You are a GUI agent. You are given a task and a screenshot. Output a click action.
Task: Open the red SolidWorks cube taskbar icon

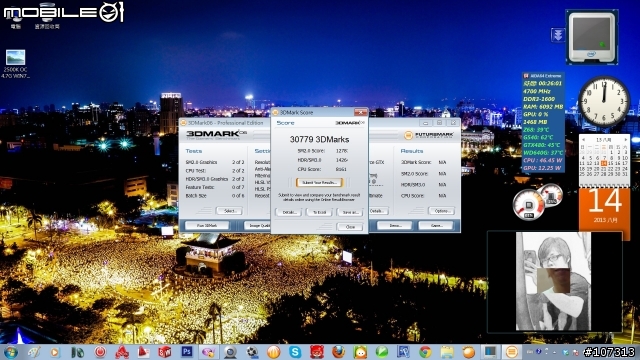[164, 351]
